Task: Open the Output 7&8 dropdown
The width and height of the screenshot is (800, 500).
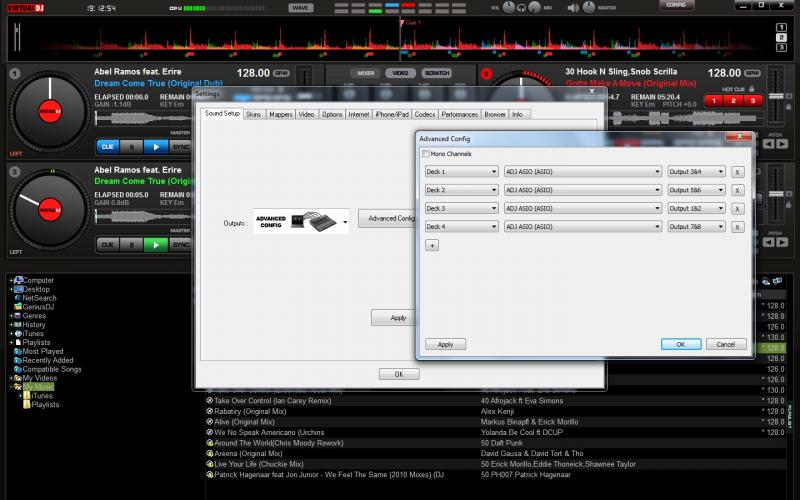Action: tap(696, 227)
